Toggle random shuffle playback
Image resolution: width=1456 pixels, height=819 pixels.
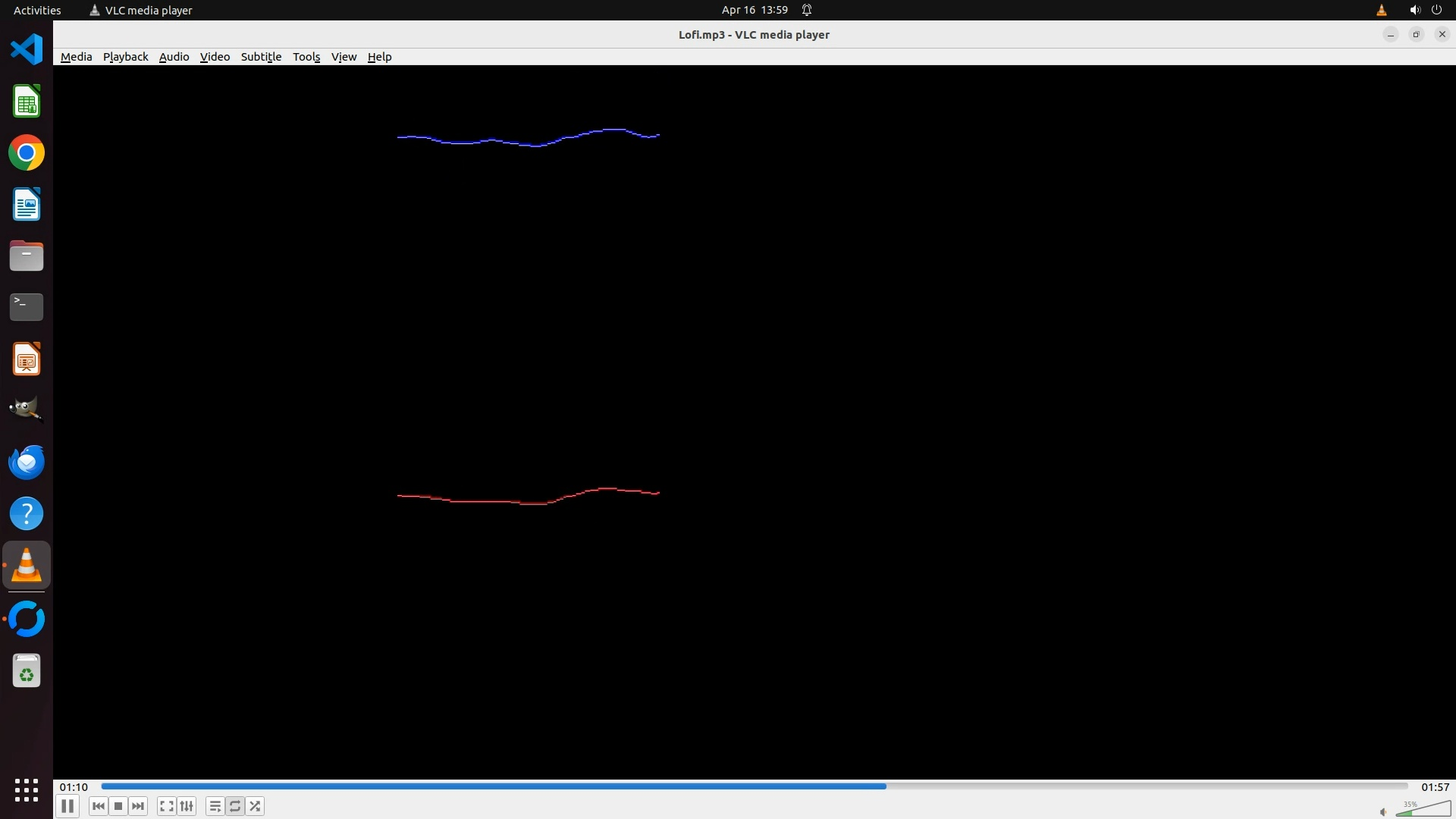pyautogui.click(x=256, y=806)
